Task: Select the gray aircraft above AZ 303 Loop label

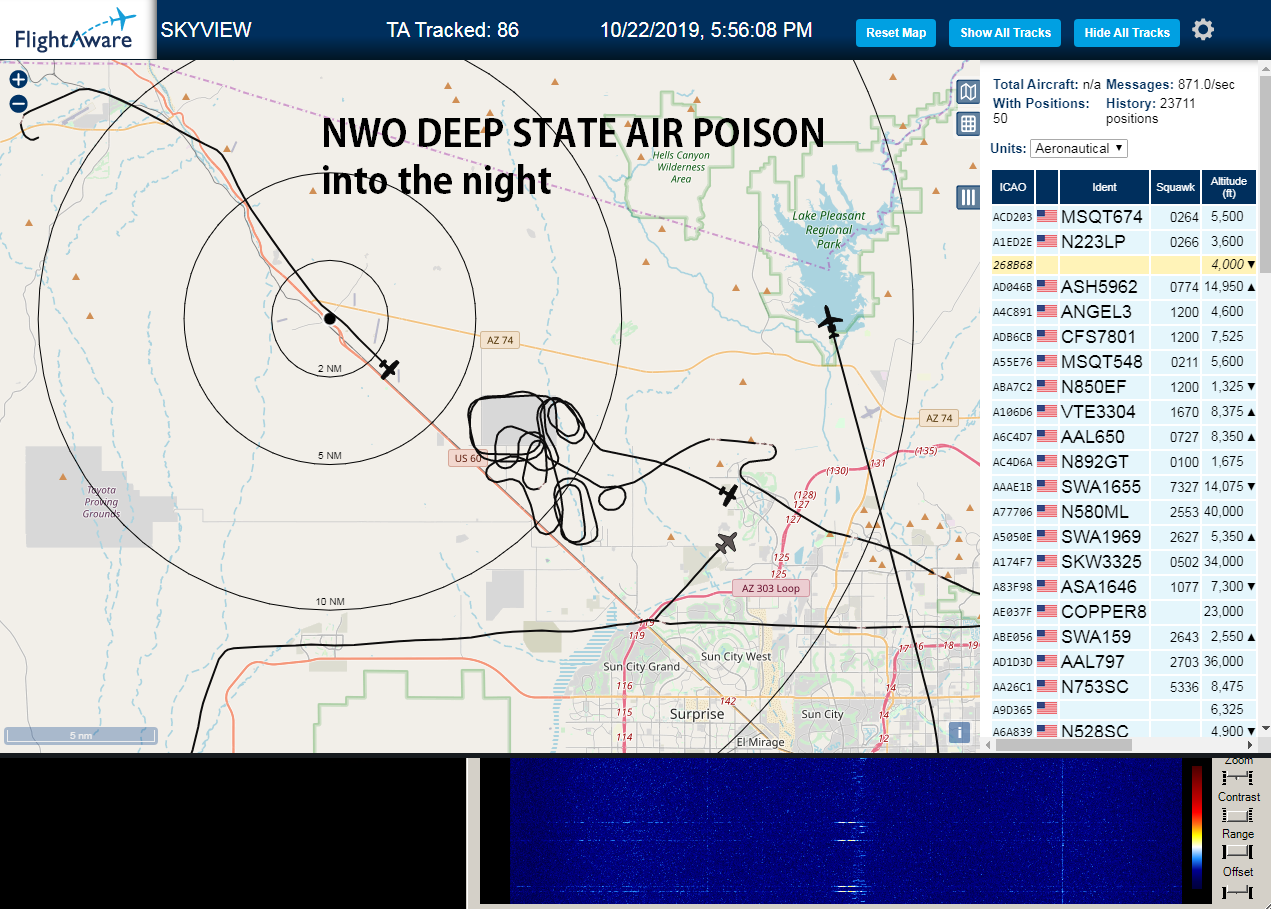Action: click(x=727, y=543)
